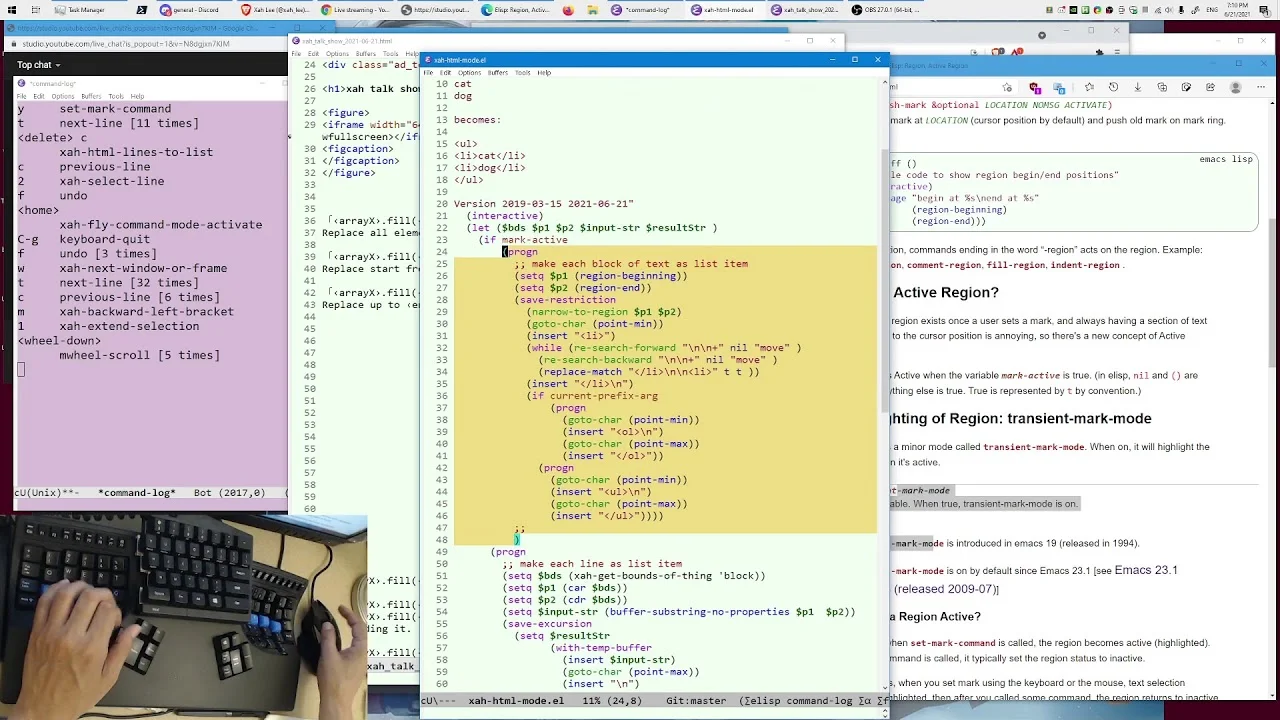Open Options menu in command-log window
The width and height of the screenshot is (1280, 720).
coord(63,96)
